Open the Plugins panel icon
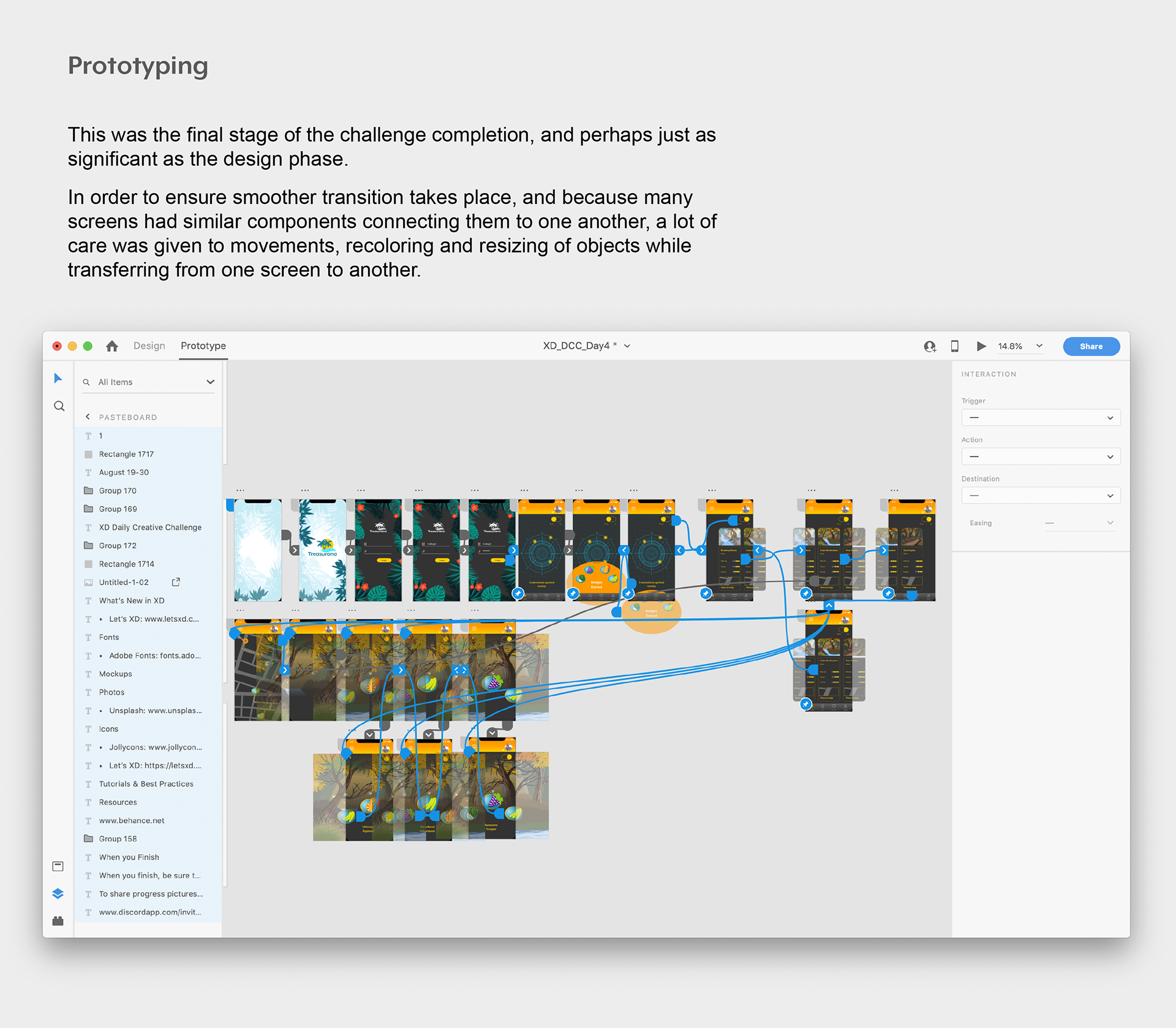Image resolution: width=1176 pixels, height=1028 pixels. [58, 921]
